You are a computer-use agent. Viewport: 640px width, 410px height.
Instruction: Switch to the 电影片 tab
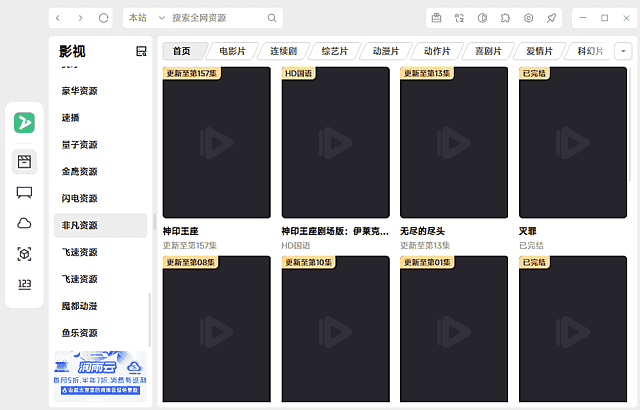click(x=233, y=51)
